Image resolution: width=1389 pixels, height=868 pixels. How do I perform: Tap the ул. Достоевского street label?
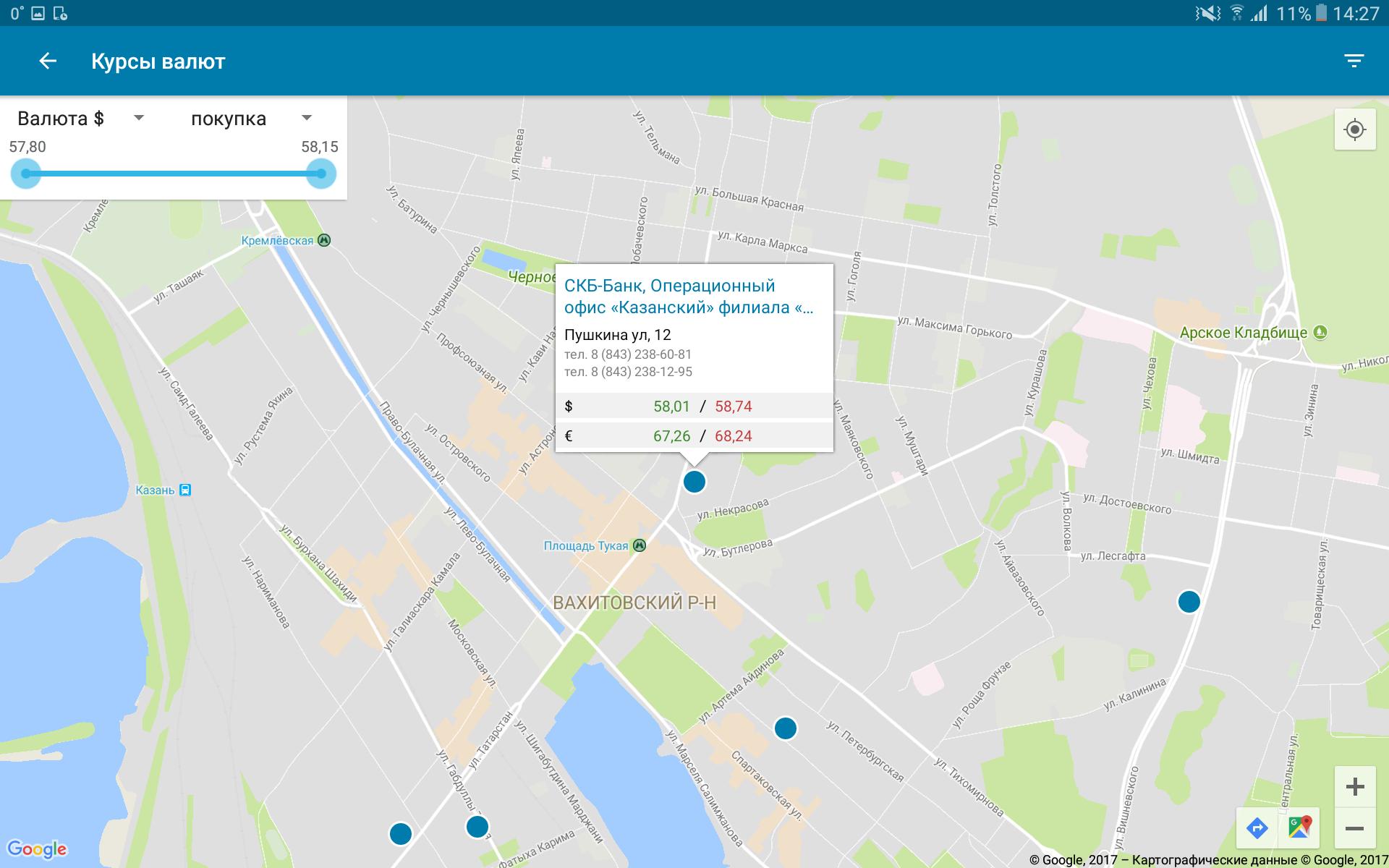(x=1127, y=503)
